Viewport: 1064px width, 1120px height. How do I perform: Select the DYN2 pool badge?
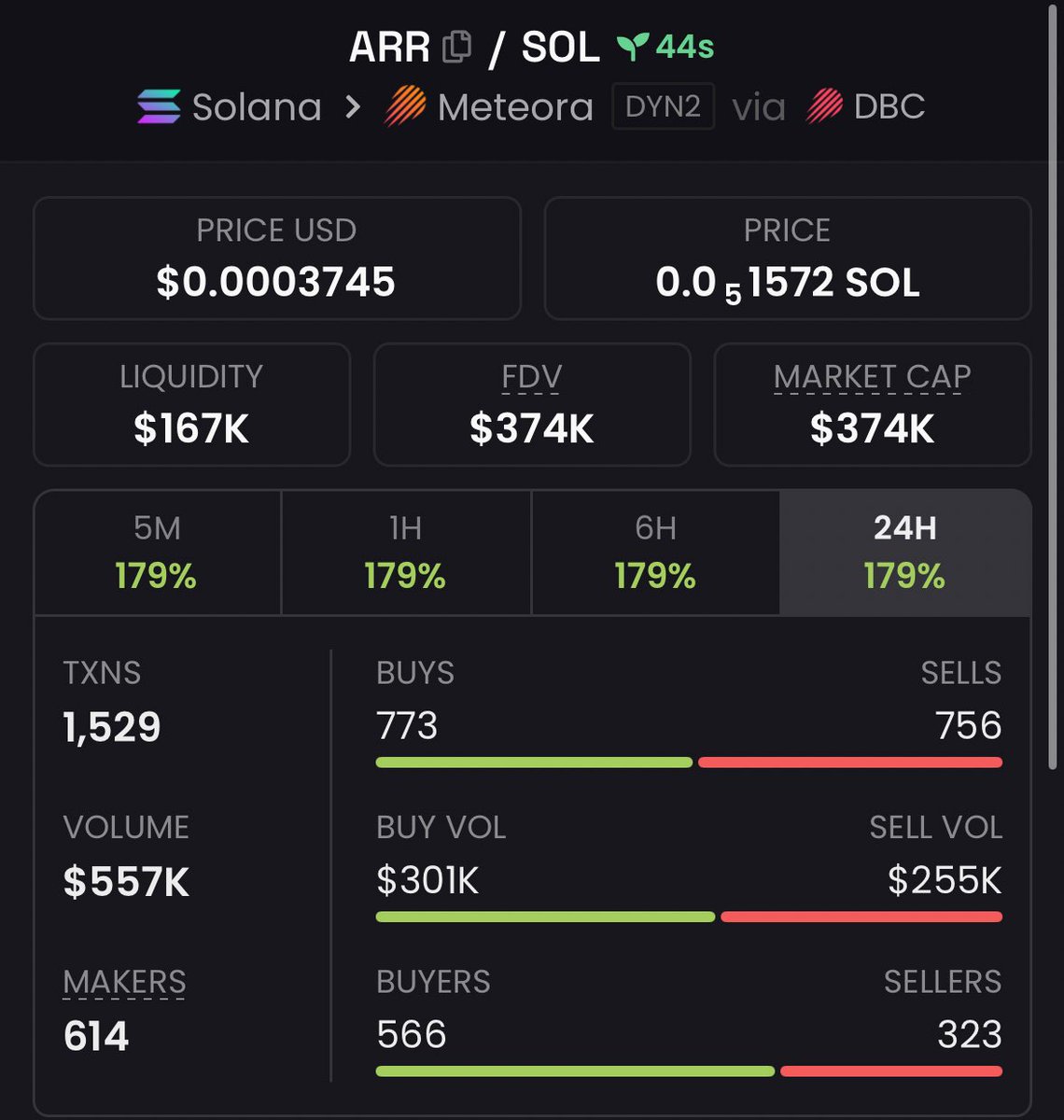coord(663,106)
